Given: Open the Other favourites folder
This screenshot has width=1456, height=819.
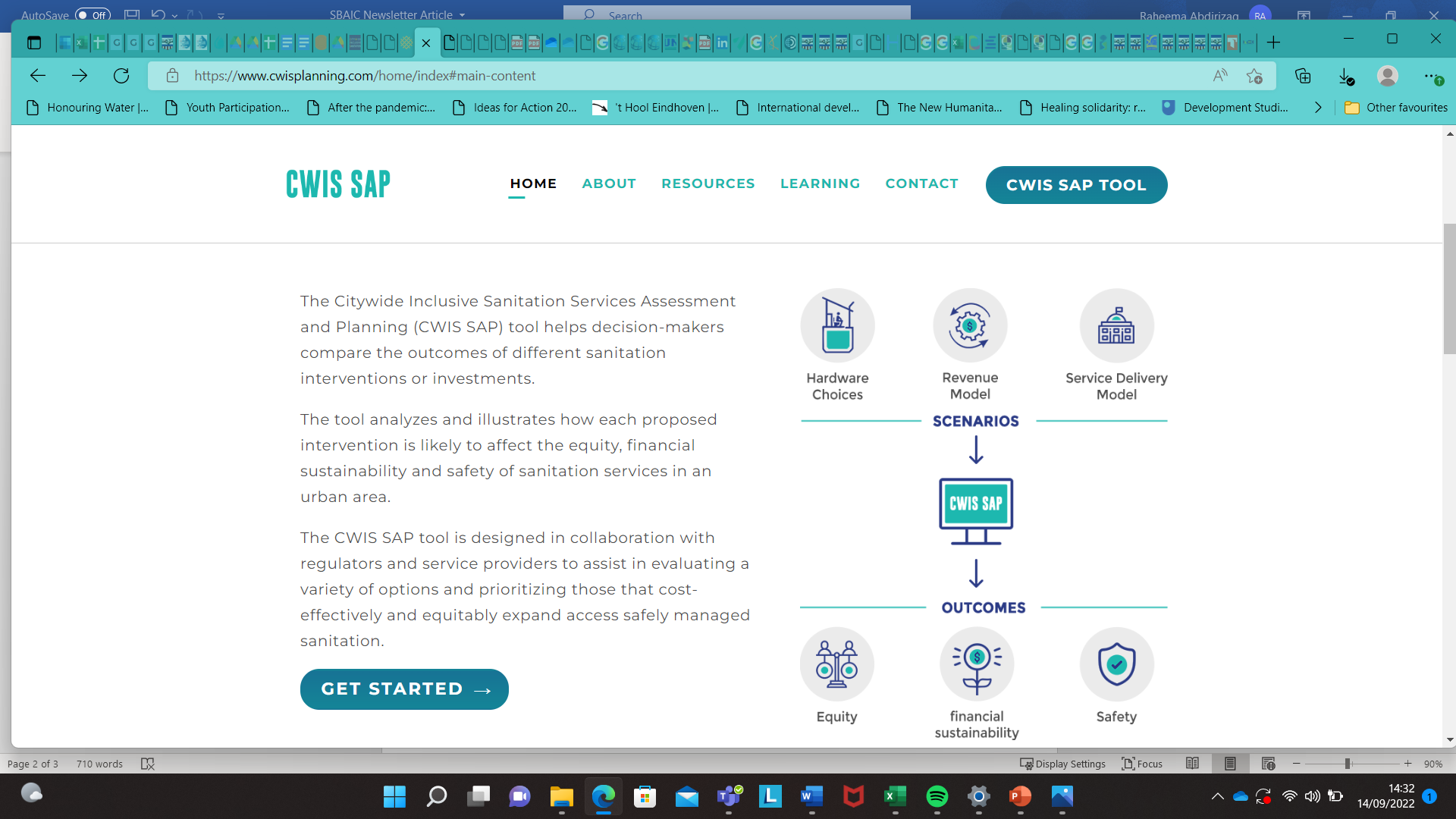Looking at the screenshot, I should [x=1396, y=108].
